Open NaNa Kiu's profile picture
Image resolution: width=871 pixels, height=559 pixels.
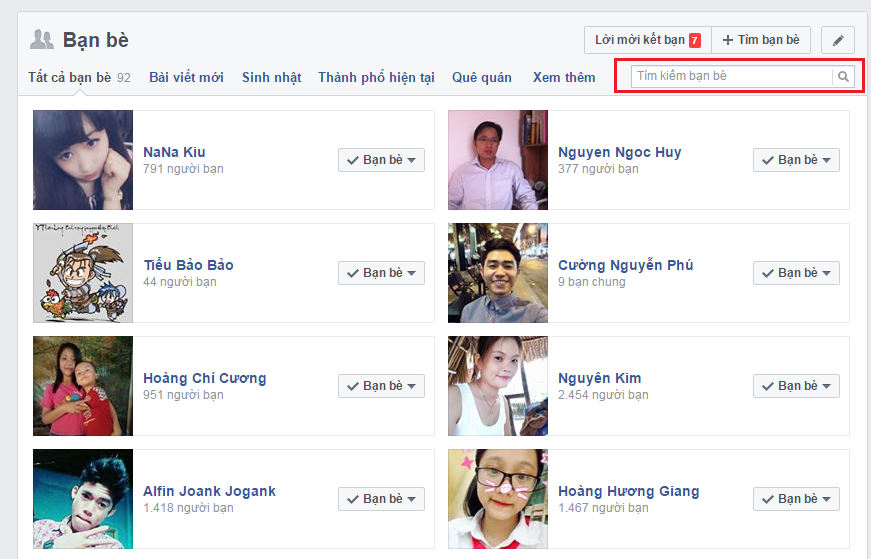tap(83, 160)
